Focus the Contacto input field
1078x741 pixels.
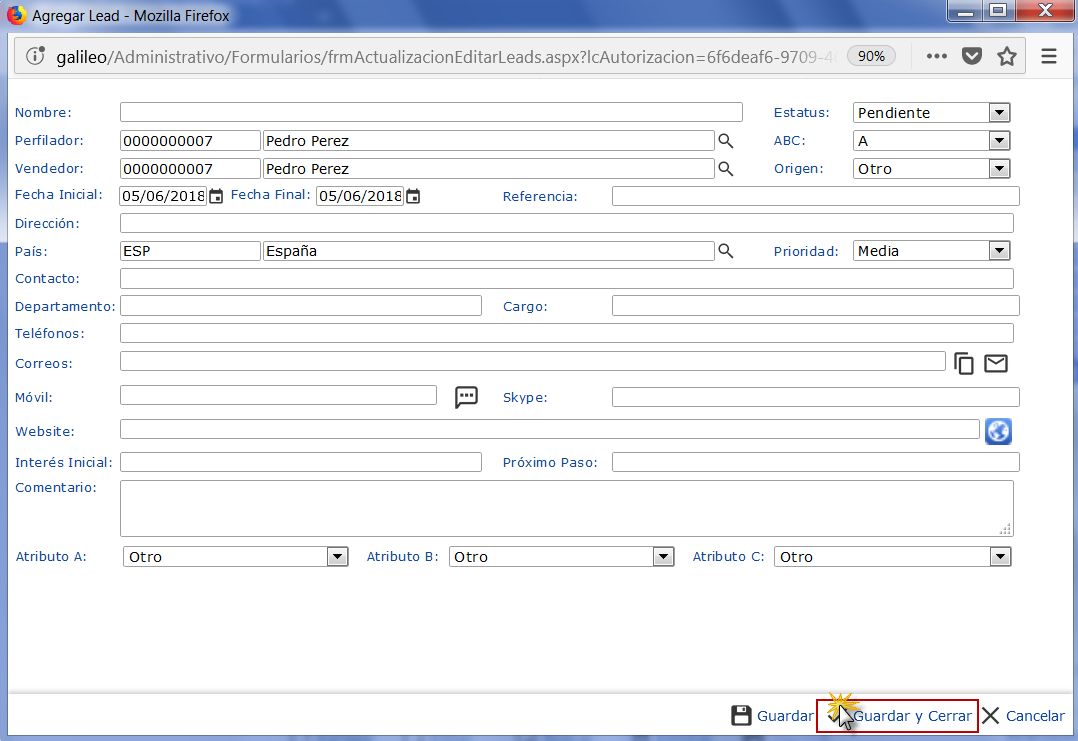pos(566,278)
